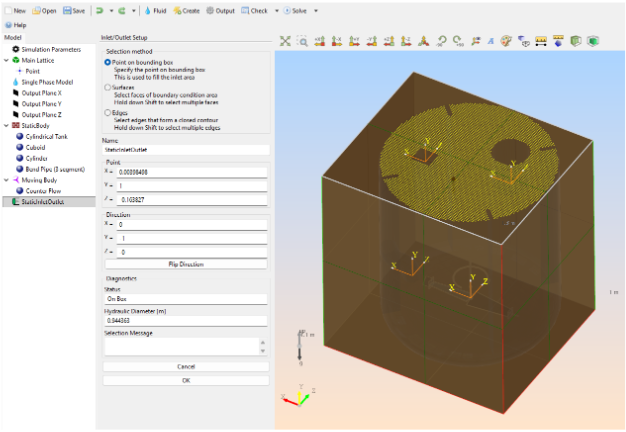Collapse the StaticBody tree node
626x432 pixels.
tap(6, 124)
